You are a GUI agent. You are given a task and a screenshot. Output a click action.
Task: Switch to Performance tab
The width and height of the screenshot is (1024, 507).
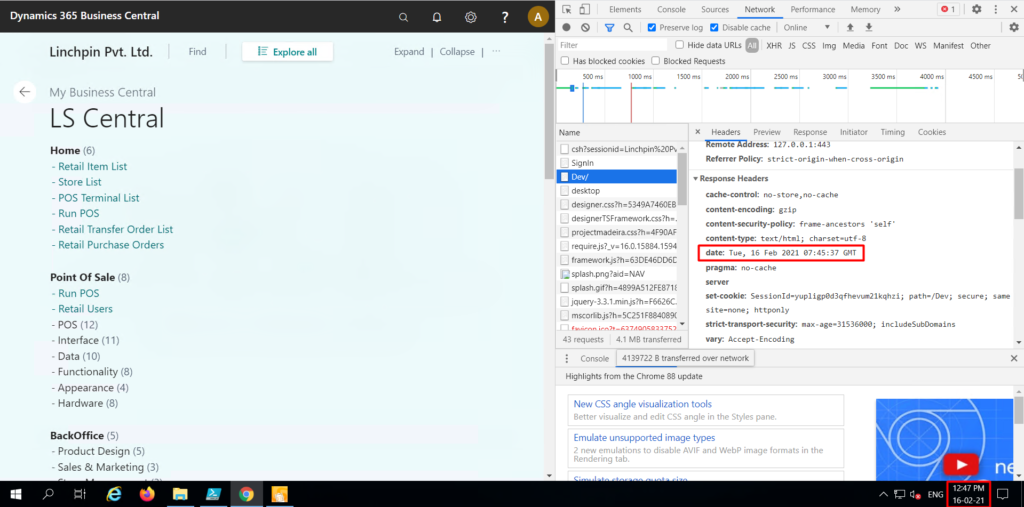tap(814, 9)
